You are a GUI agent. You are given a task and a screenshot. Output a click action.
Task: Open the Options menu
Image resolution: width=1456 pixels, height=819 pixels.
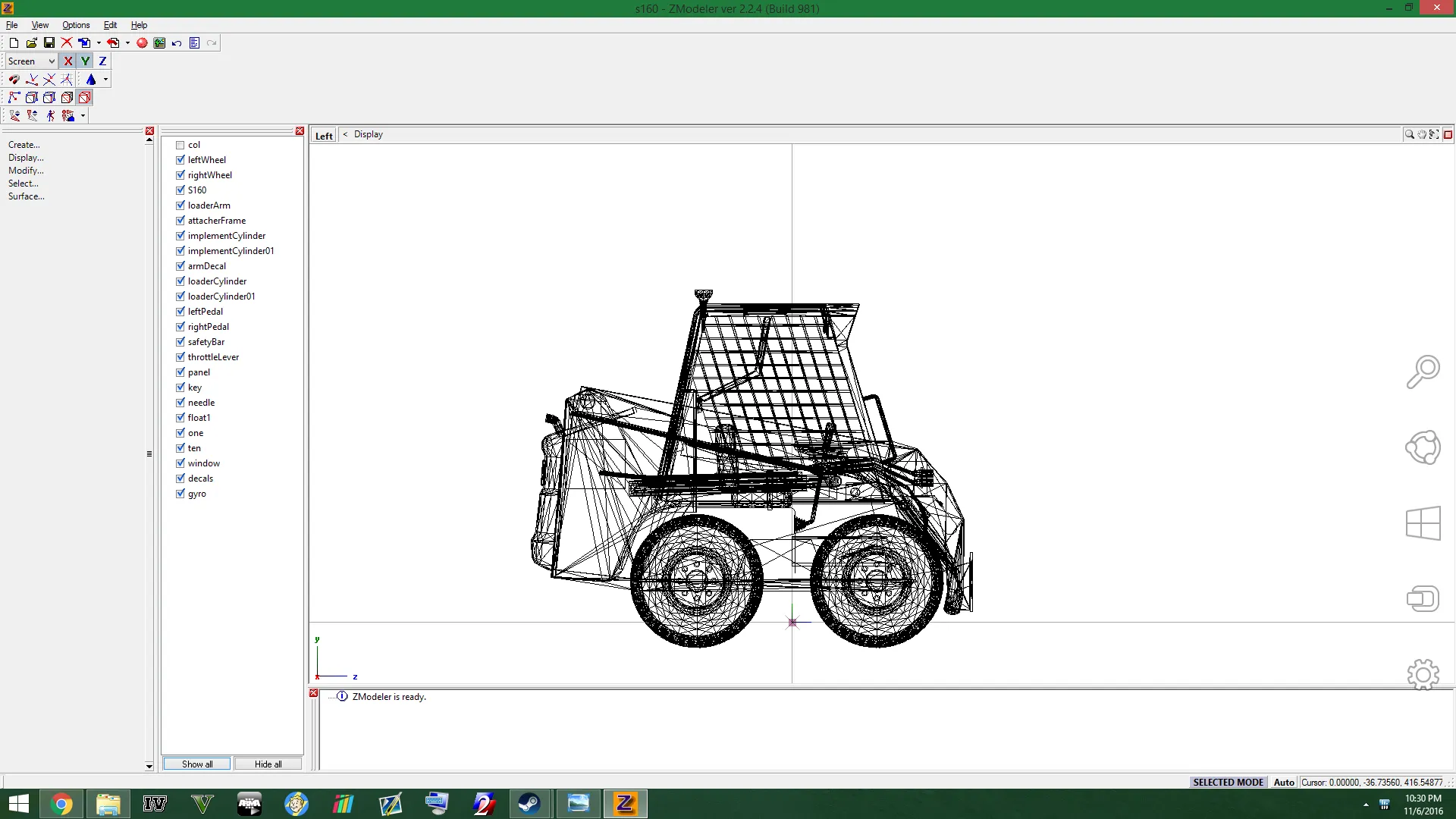pyautogui.click(x=76, y=25)
